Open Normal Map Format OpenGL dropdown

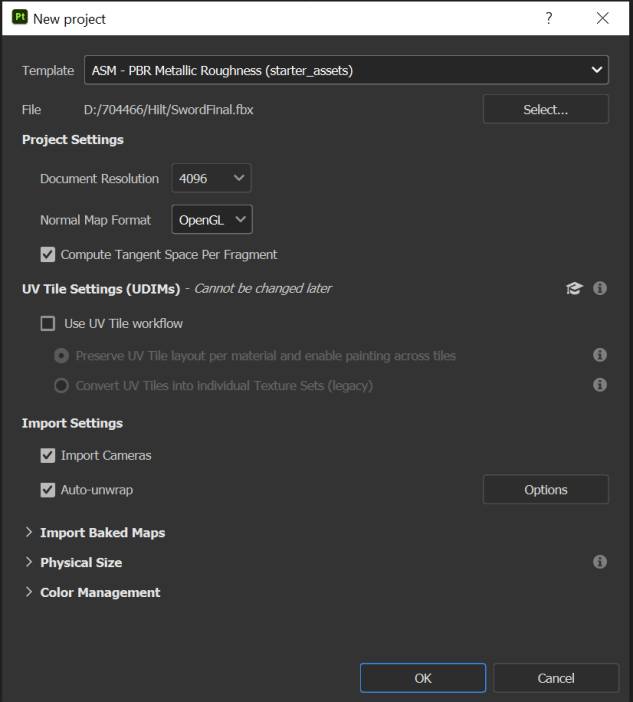212,220
